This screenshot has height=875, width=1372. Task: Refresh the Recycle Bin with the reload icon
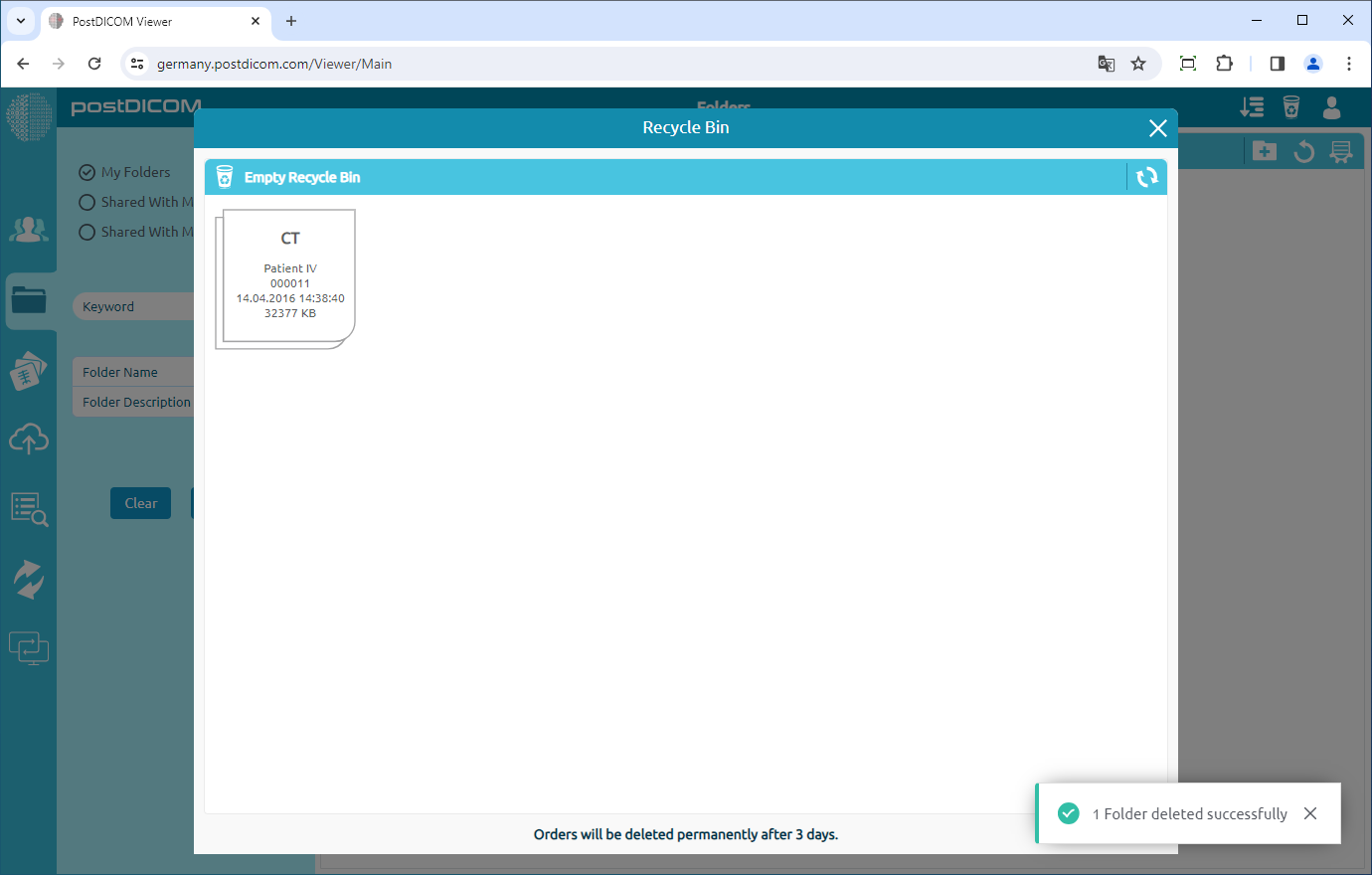click(1146, 177)
